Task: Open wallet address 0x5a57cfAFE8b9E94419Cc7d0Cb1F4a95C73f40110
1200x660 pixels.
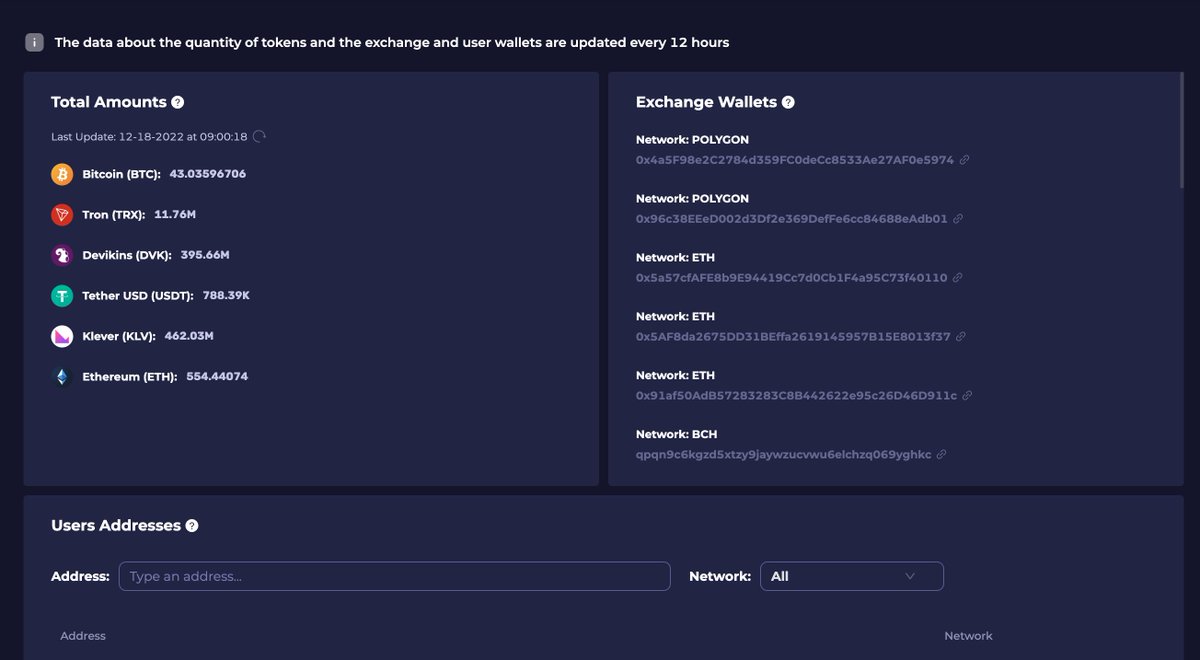Action: pos(792,278)
